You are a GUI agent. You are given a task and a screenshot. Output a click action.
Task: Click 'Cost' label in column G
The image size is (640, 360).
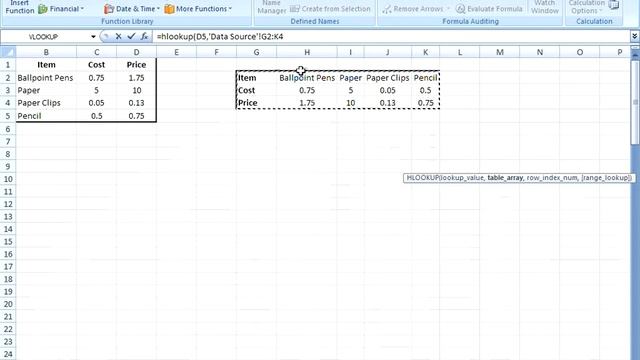(x=256, y=90)
